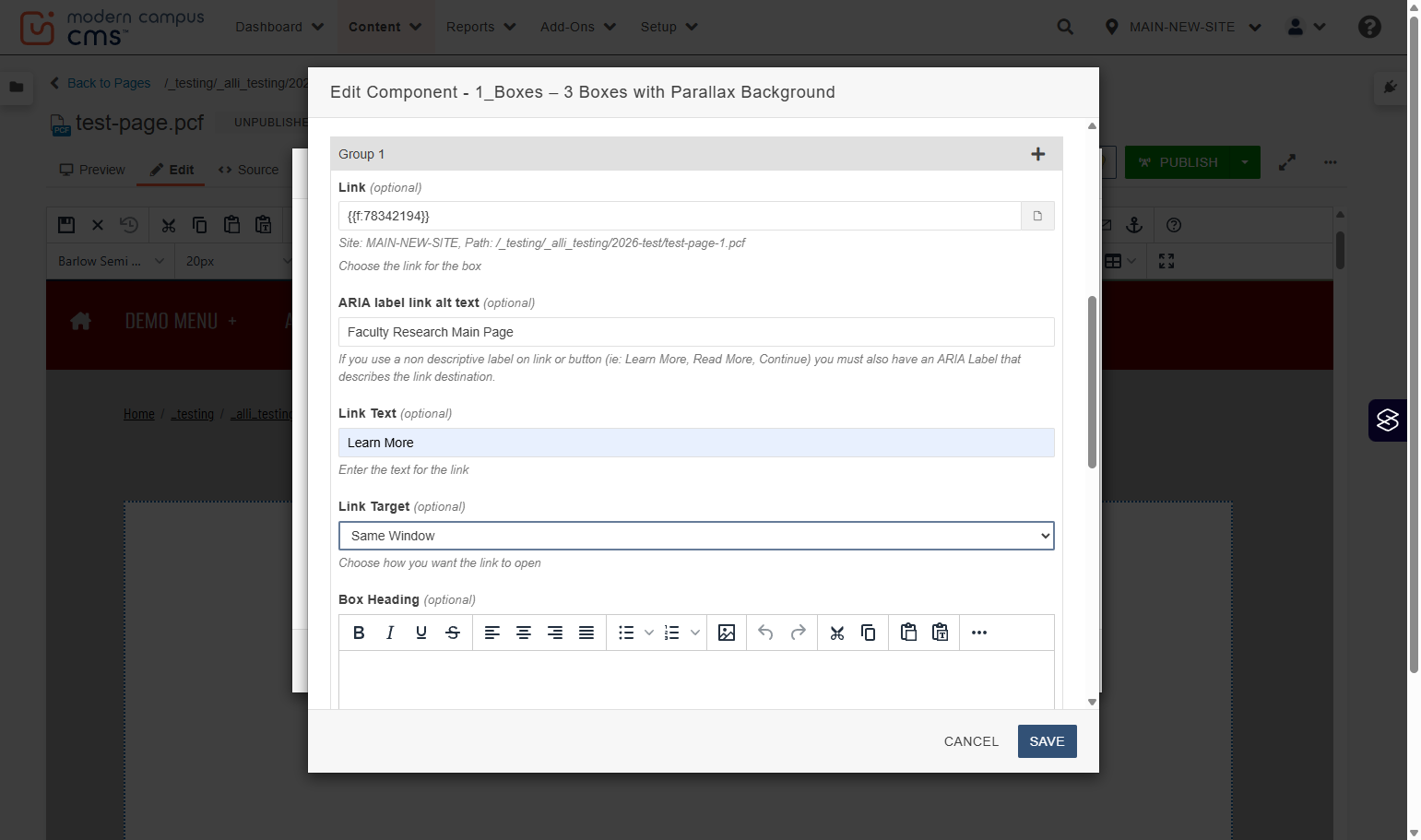Copy selection in Box Heading editor

point(869,633)
